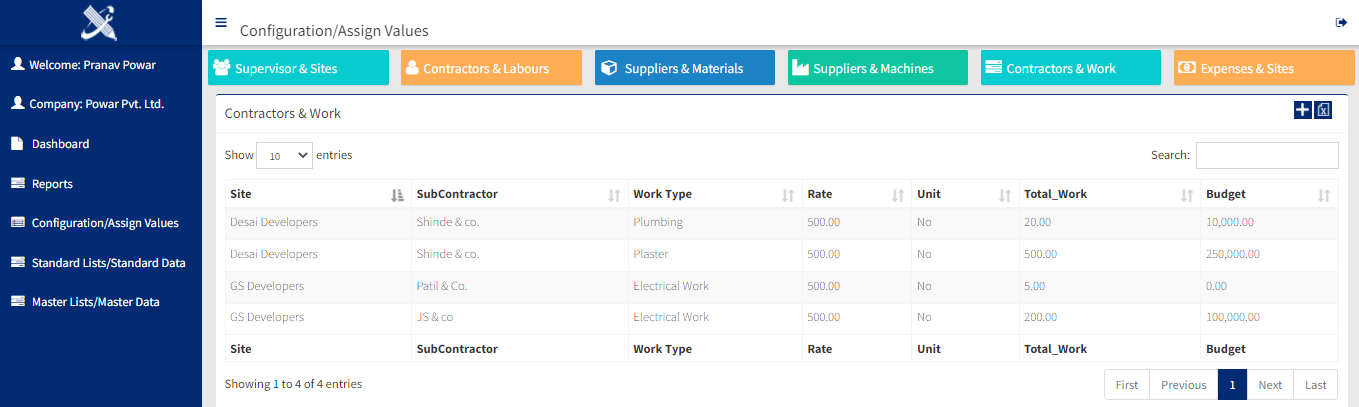
Task: Open Reports from the sidebar
Action: click(52, 184)
